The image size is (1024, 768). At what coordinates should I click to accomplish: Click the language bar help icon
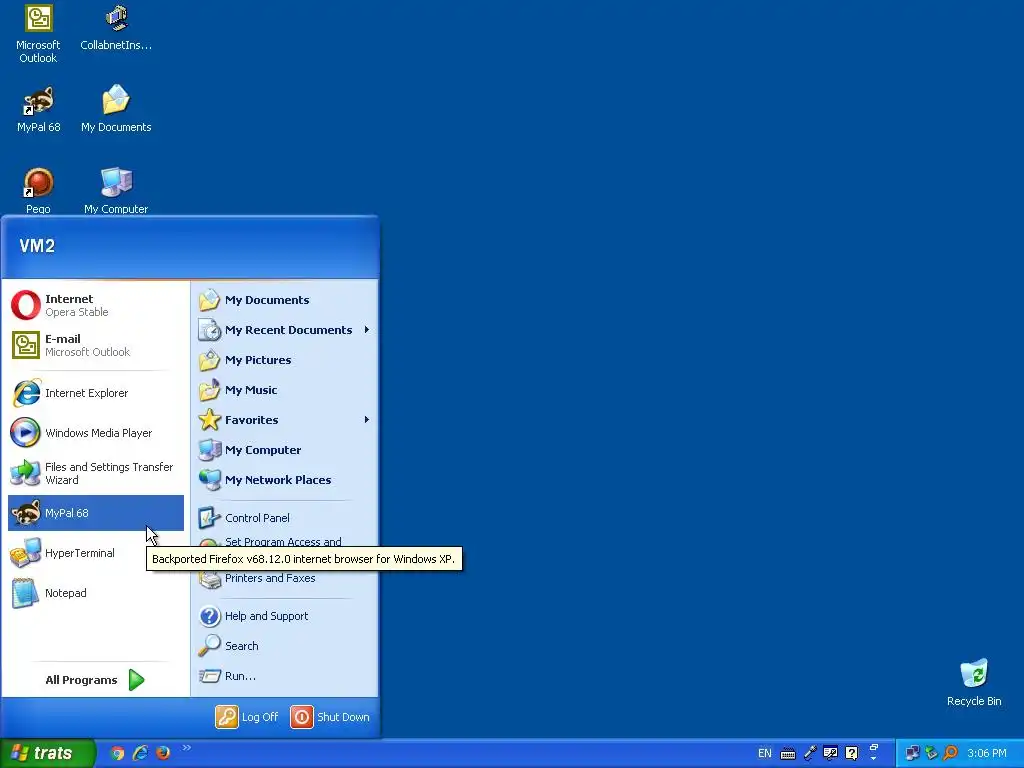[852, 754]
